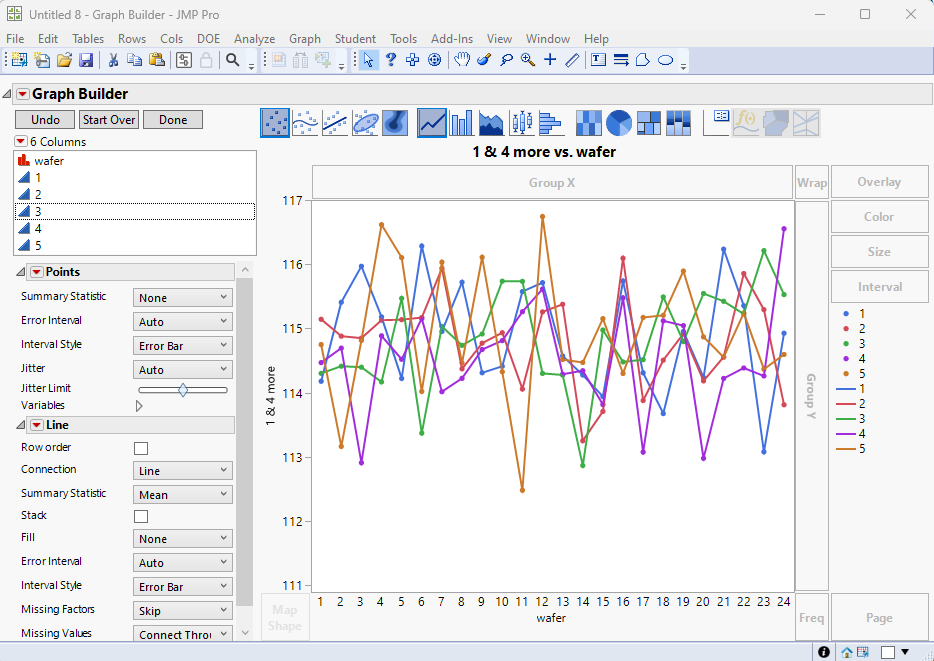This screenshot has height=661, width=934.
Task: Open the Analyze menu
Action: click(254, 38)
